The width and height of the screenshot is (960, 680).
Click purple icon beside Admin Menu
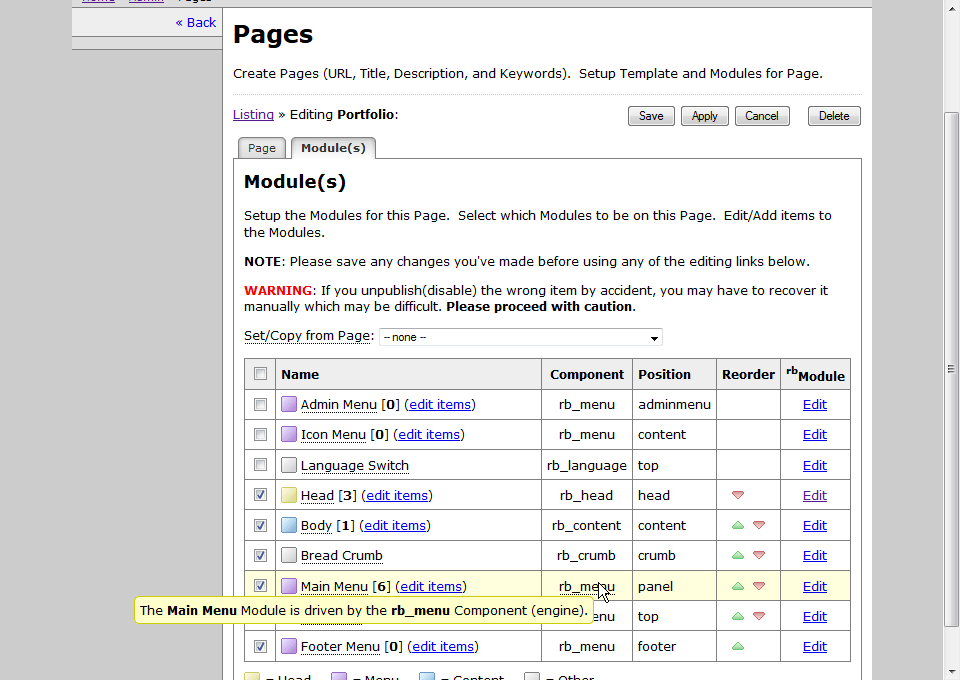289,405
